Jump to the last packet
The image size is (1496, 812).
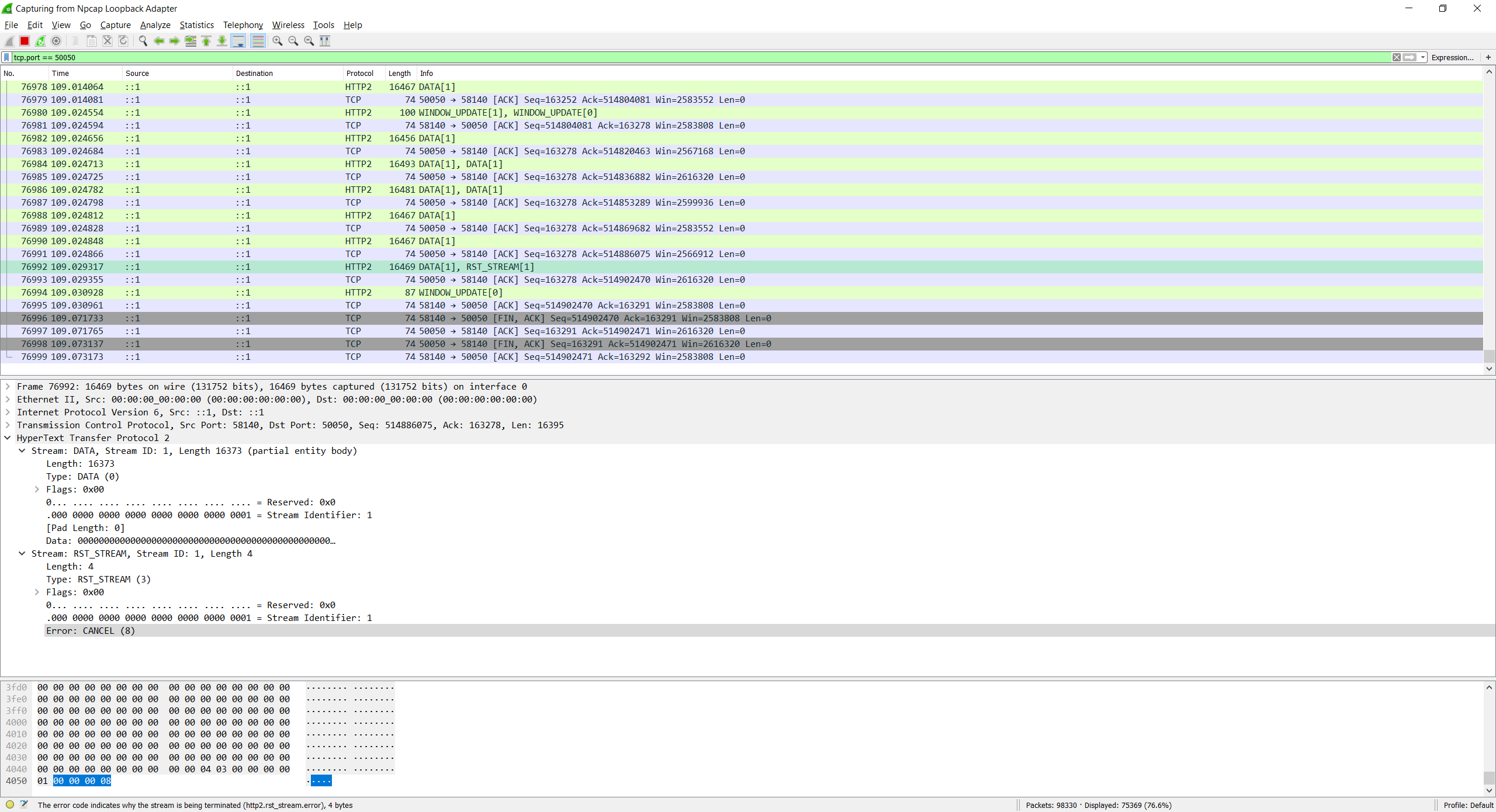[222, 41]
